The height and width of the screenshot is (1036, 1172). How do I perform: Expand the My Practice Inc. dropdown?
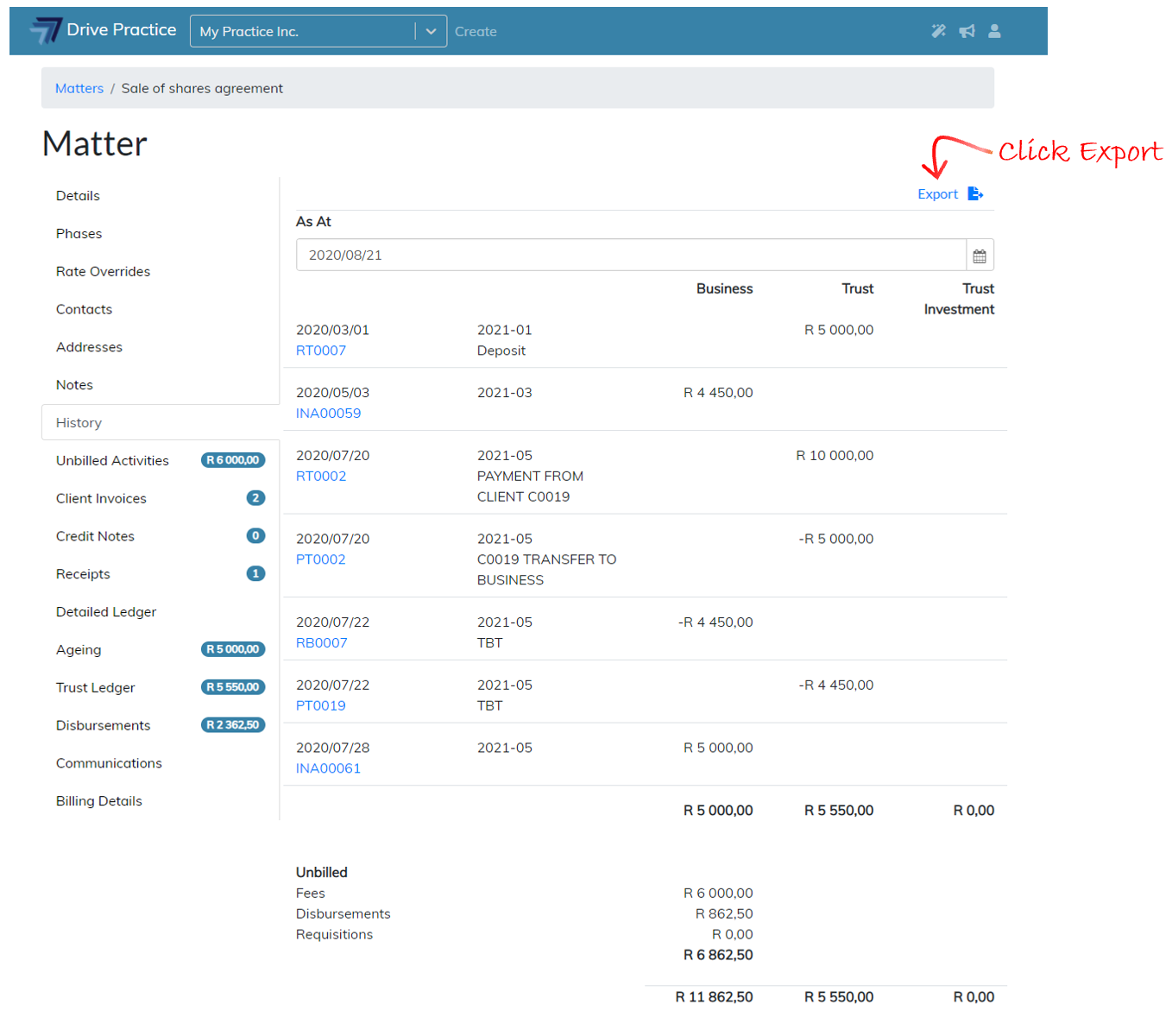coord(430,31)
